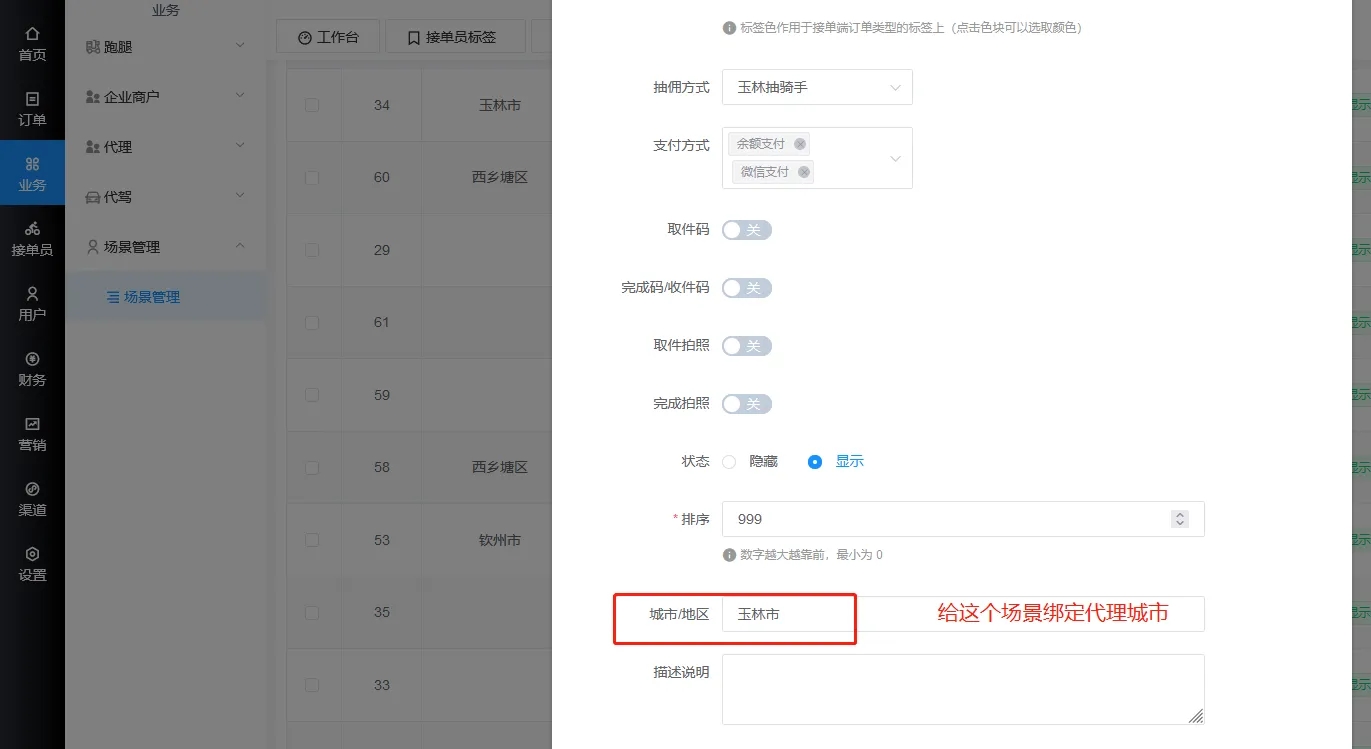Expand the 企业商户 menu item
1371x749 pixels.
click(x=166, y=97)
